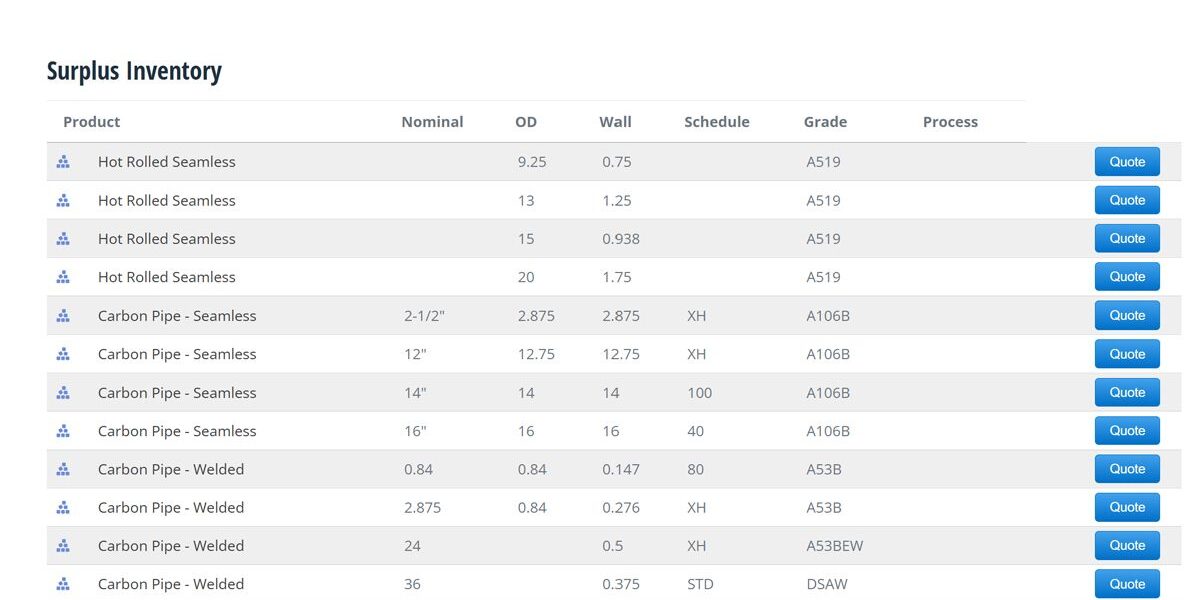Click the OD column header
The height and width of the screenshot is (600, 1200).
(526, 122)
